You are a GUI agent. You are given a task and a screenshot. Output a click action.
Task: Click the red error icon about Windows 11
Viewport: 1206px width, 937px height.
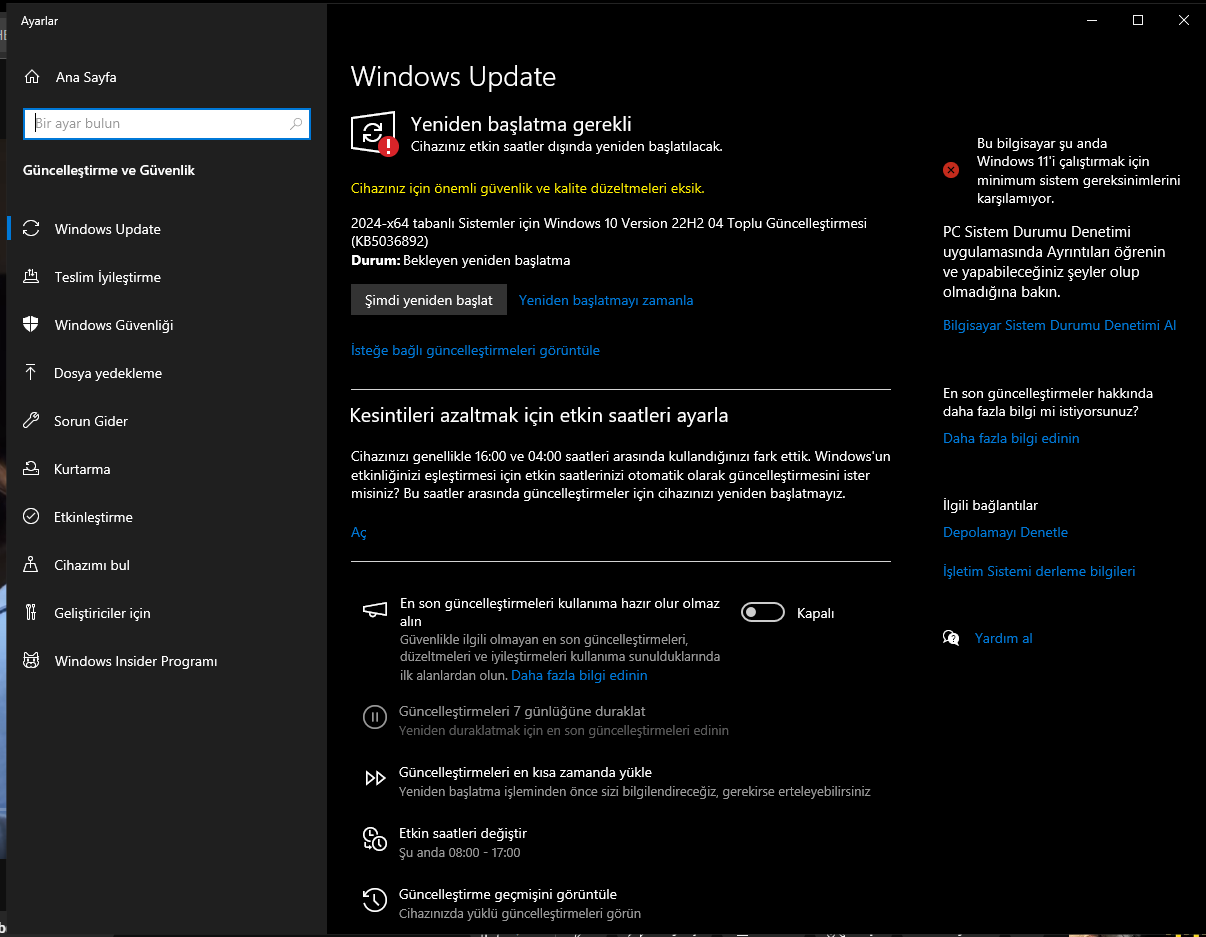click(951, 170)
